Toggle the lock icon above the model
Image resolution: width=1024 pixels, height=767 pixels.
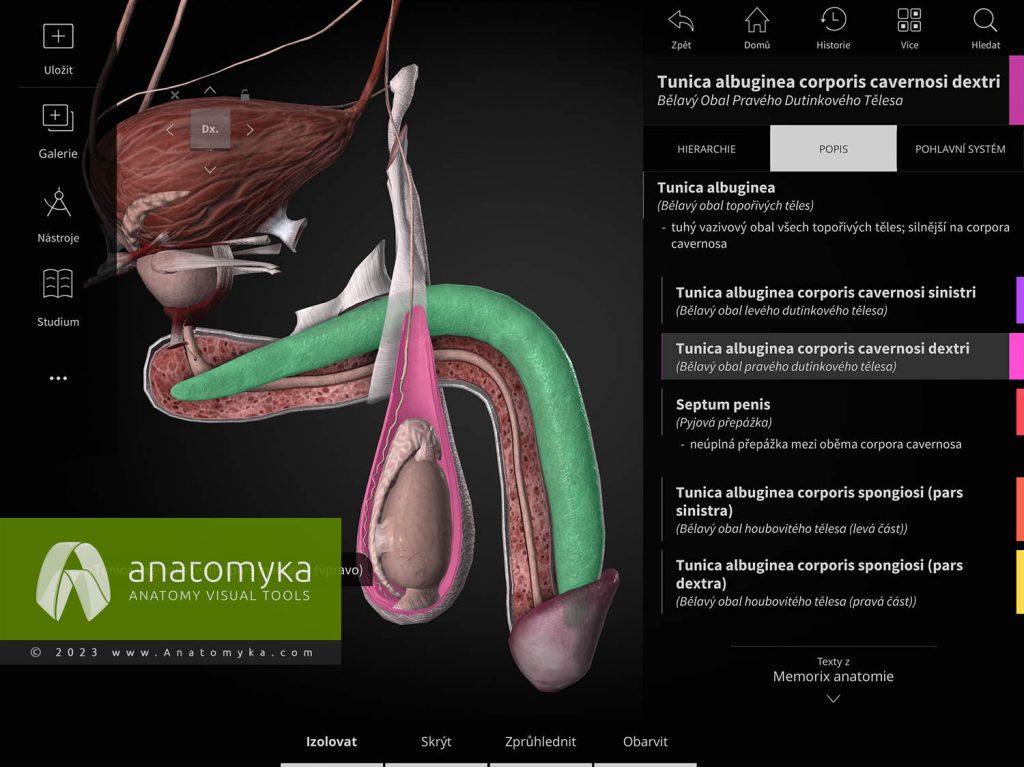245,94
